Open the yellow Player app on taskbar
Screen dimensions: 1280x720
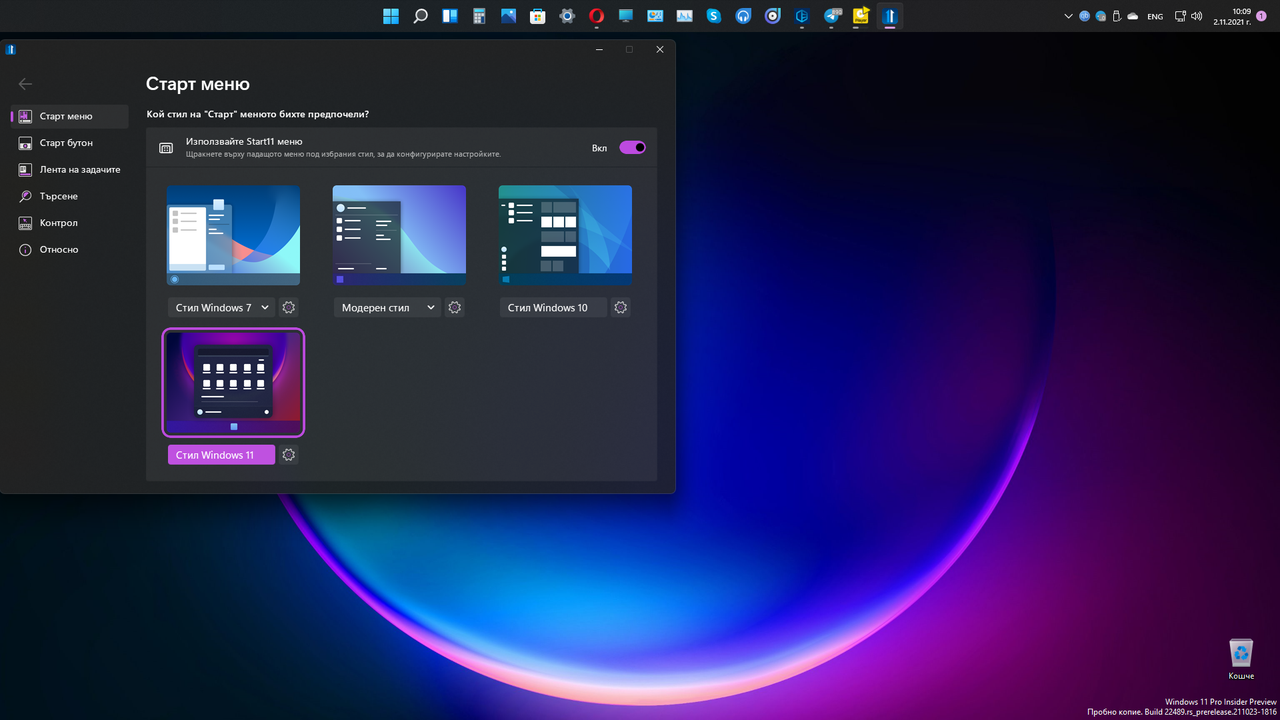click(x=860, y=16)
